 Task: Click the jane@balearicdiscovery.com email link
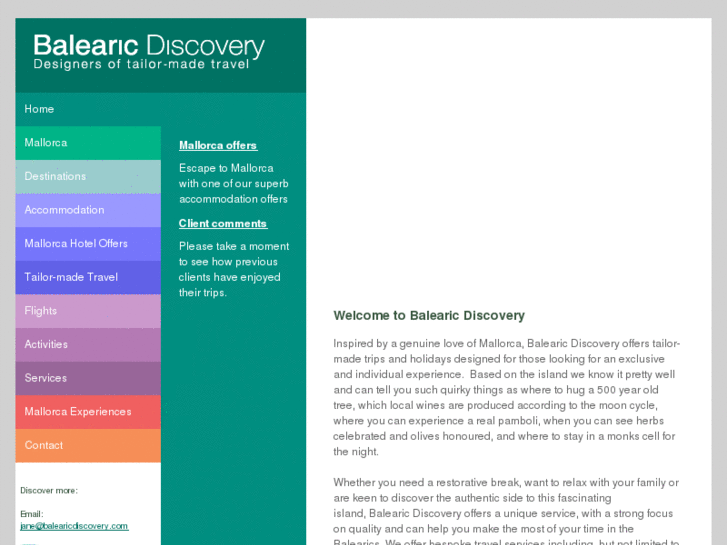click(74, 526)
